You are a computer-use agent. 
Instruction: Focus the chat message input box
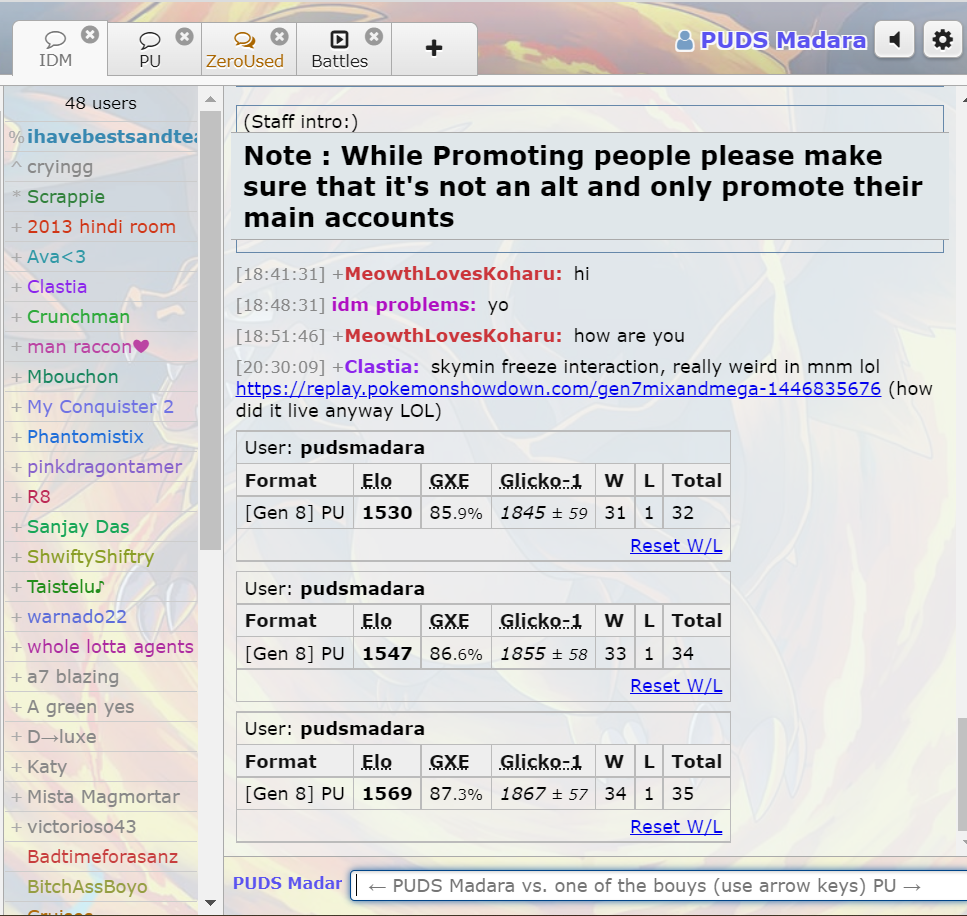click(660, 886)
